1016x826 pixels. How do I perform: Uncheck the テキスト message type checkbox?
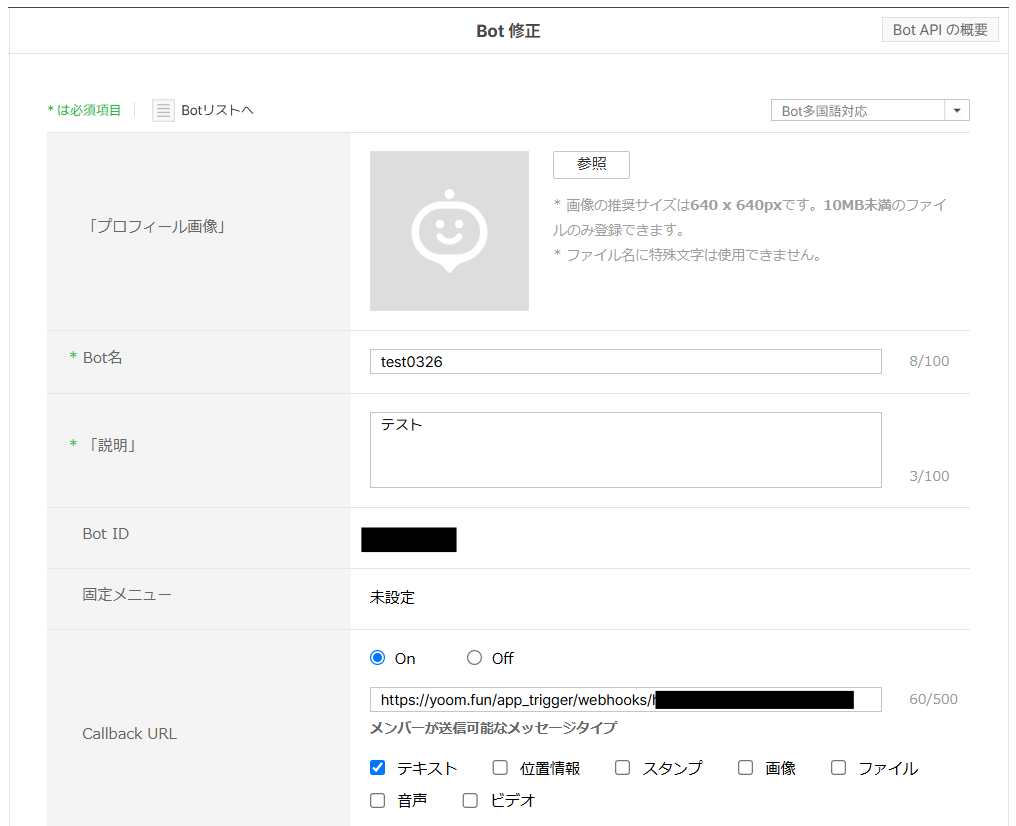[377, 768]
